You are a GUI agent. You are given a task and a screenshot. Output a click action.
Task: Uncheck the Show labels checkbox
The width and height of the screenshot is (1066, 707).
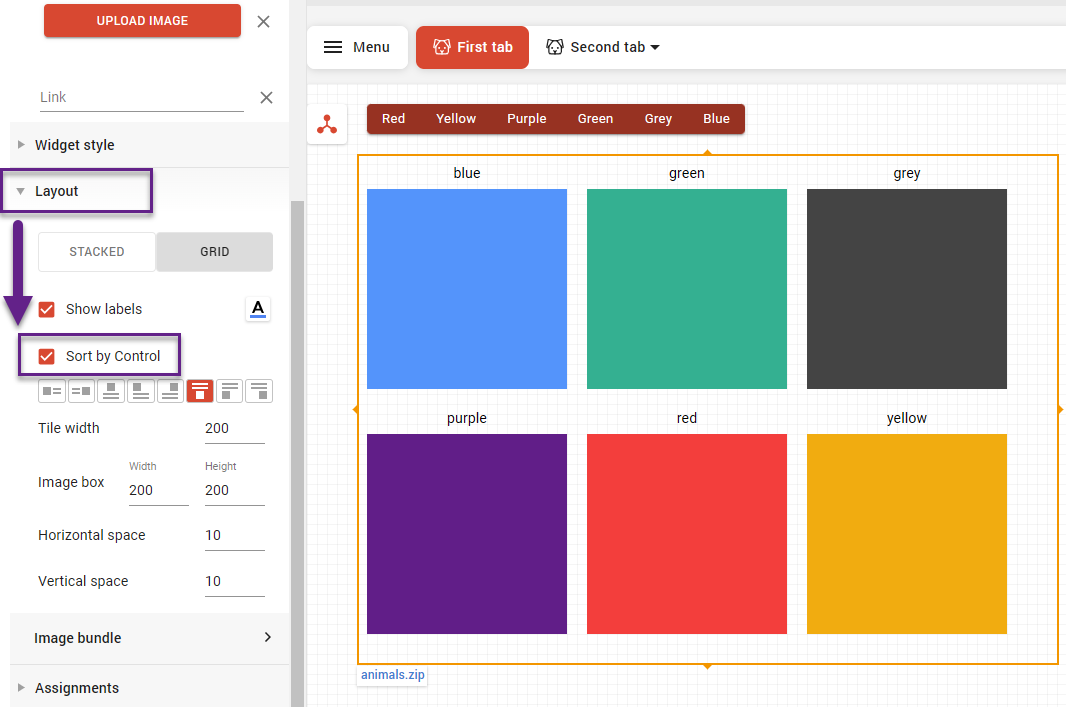[x=46, y=309]
